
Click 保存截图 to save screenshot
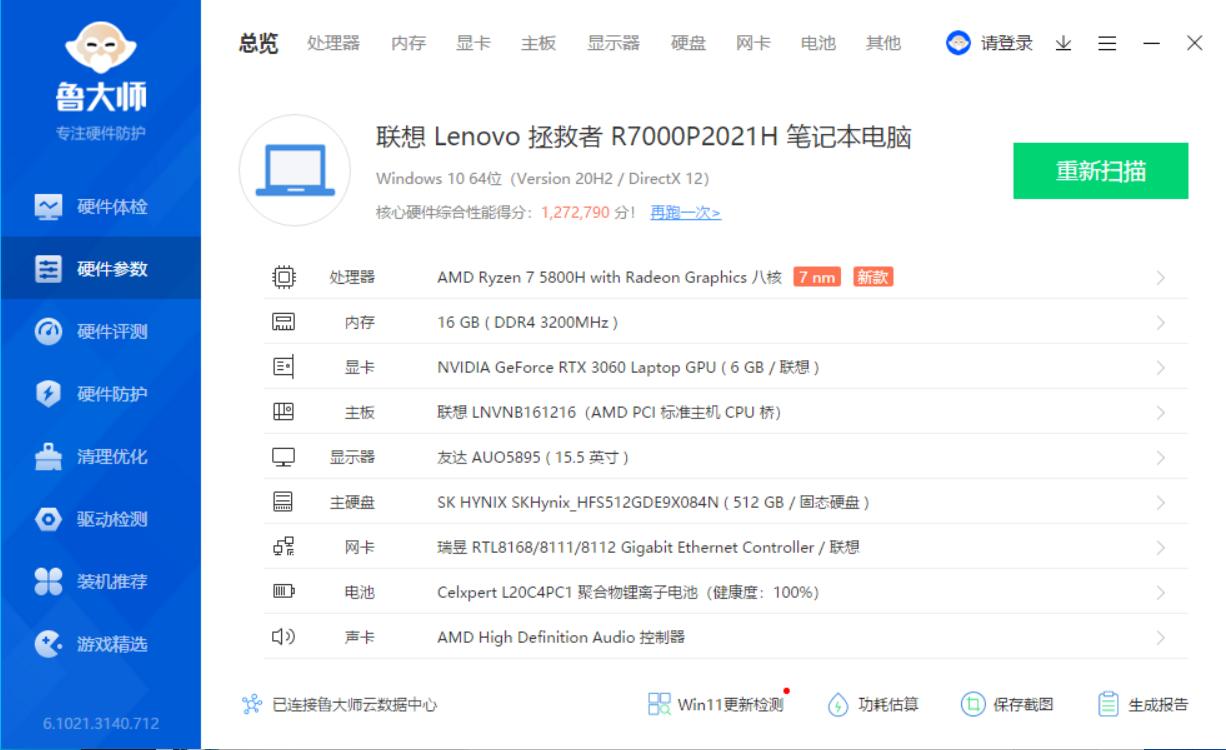pyautogui.click(x=1007, y=704)
